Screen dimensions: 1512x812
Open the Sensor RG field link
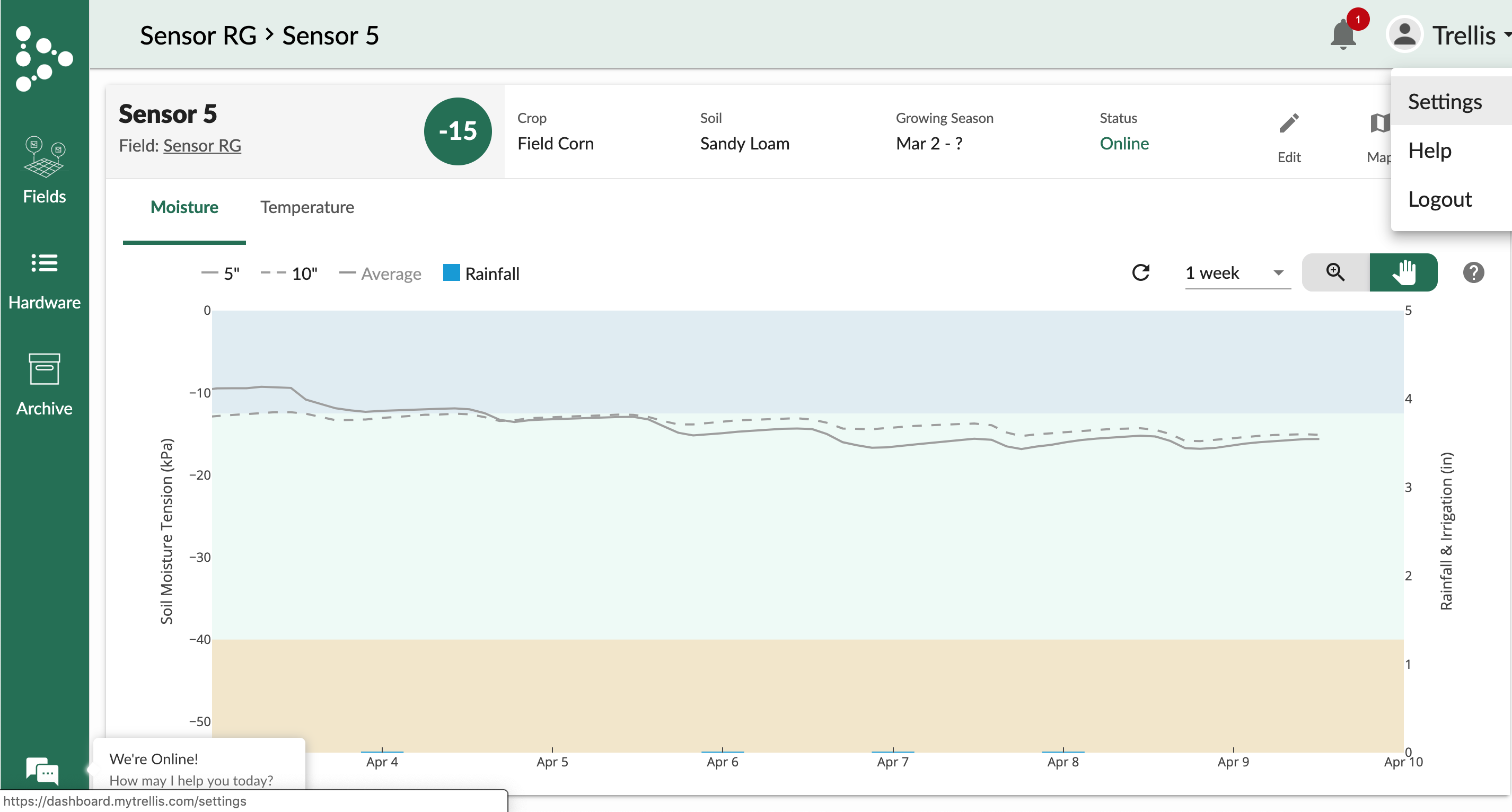[x=202, y=146]
